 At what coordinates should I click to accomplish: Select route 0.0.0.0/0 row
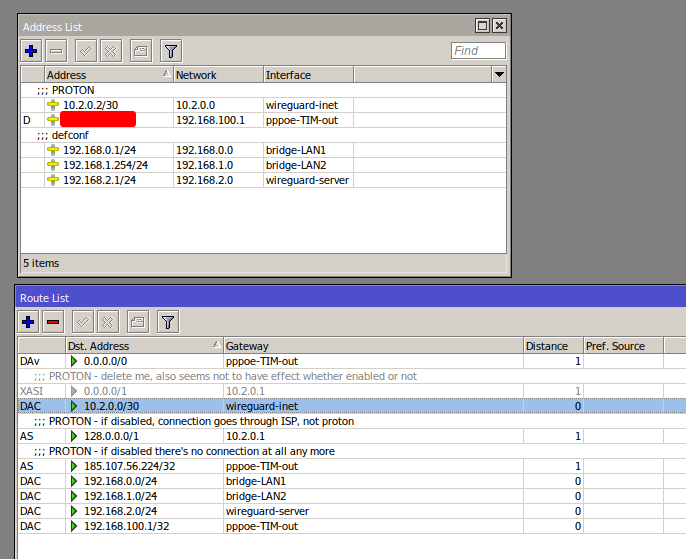click(x=352, y=361)
